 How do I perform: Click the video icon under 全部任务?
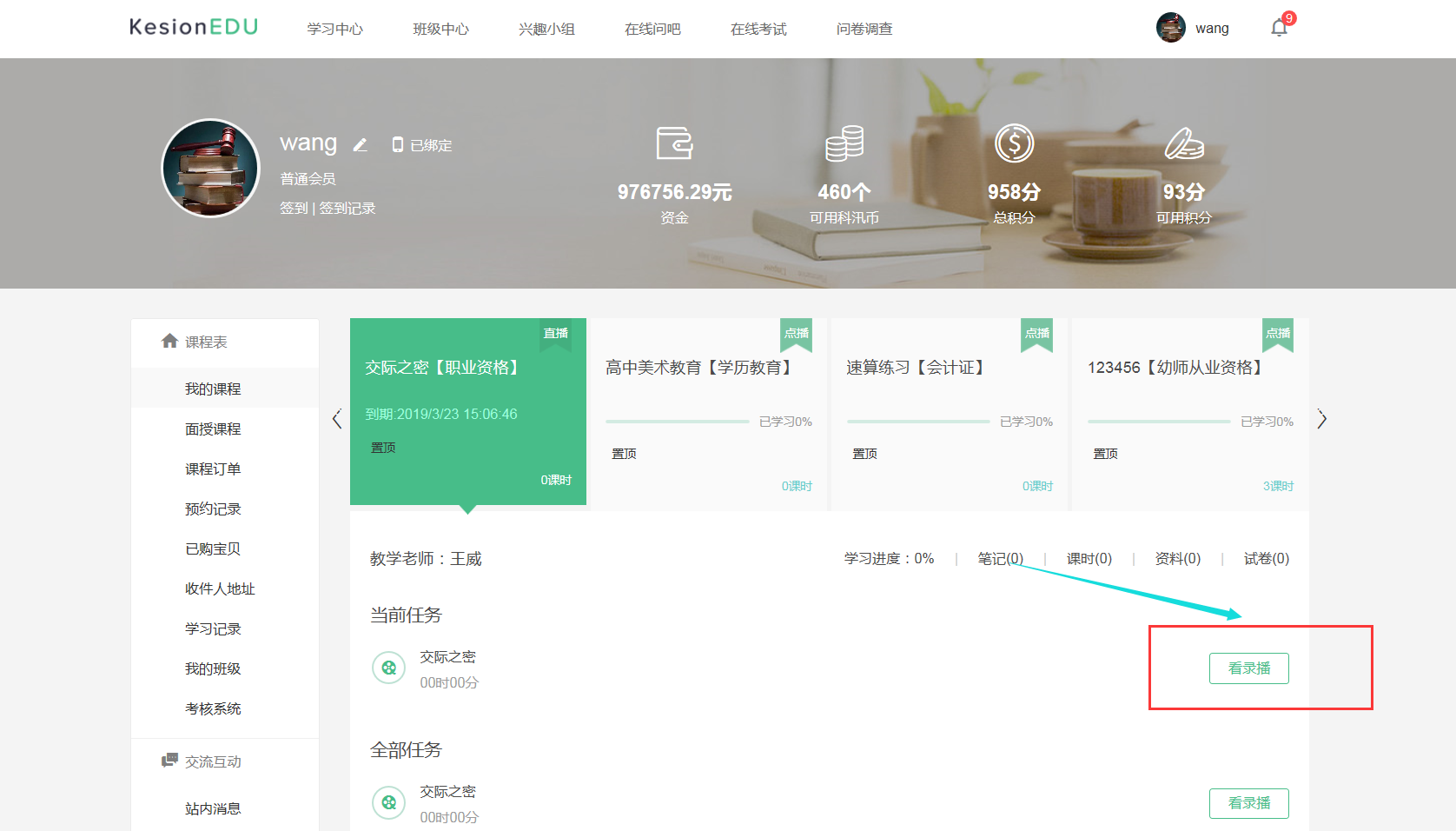[389, 802]
